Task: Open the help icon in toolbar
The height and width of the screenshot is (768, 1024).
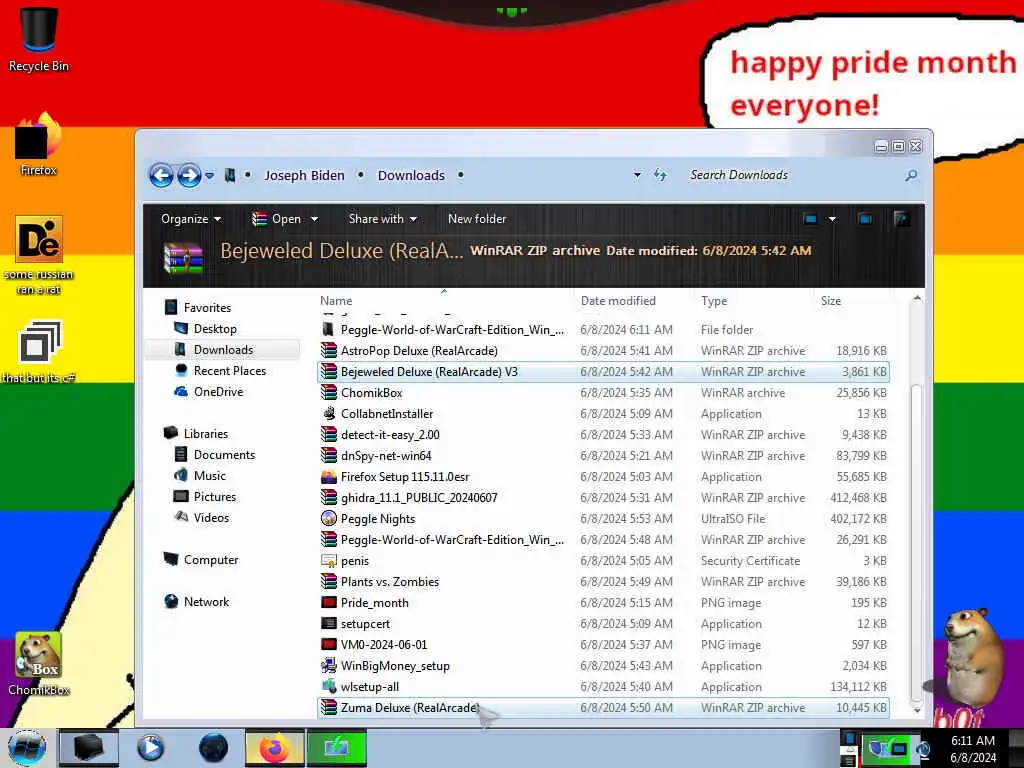Action: click(x=901, y=219)
